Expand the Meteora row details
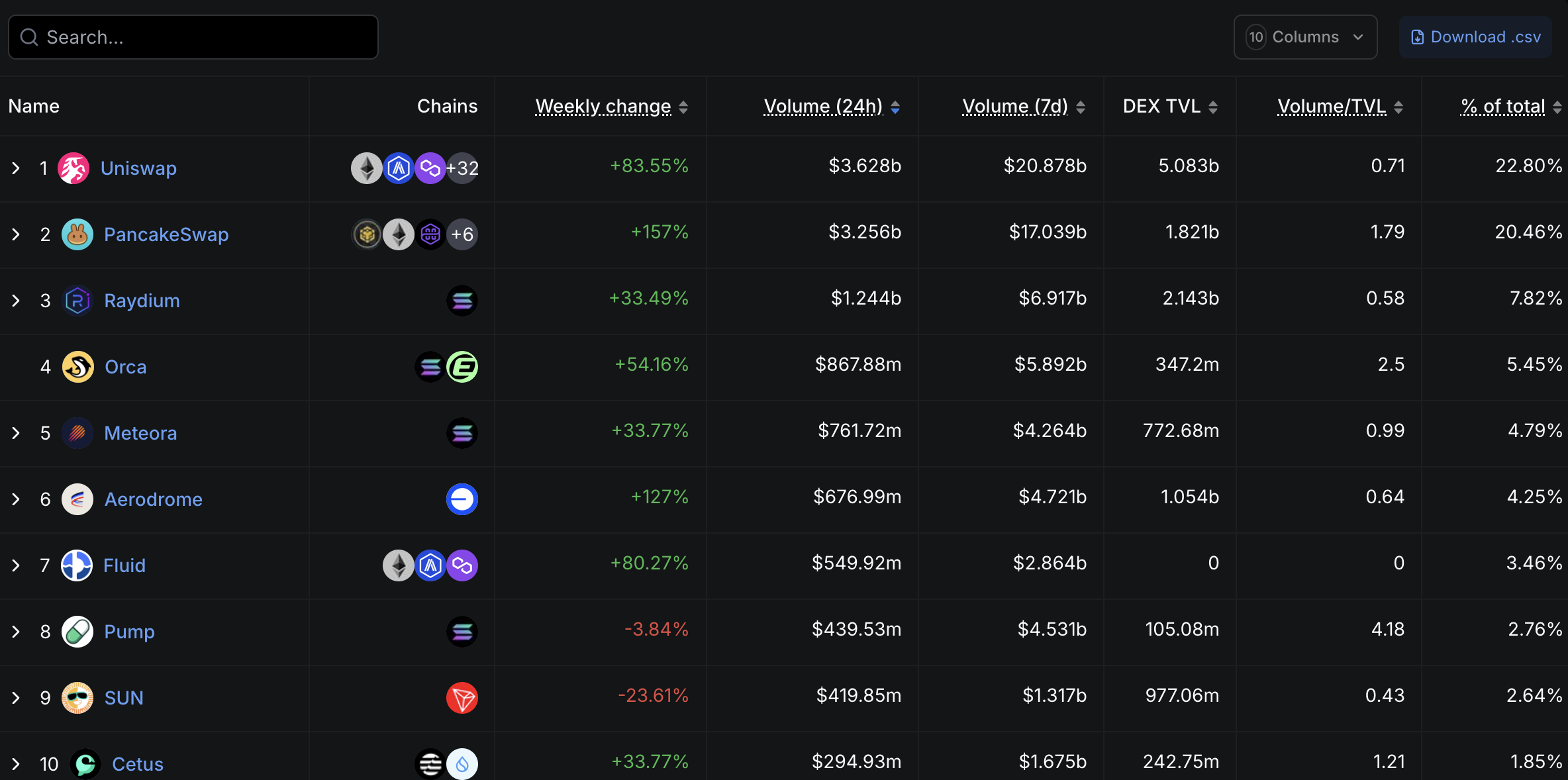Viewport: 1568px width, 780px height. pyautogui.click(x=16, y=433)
